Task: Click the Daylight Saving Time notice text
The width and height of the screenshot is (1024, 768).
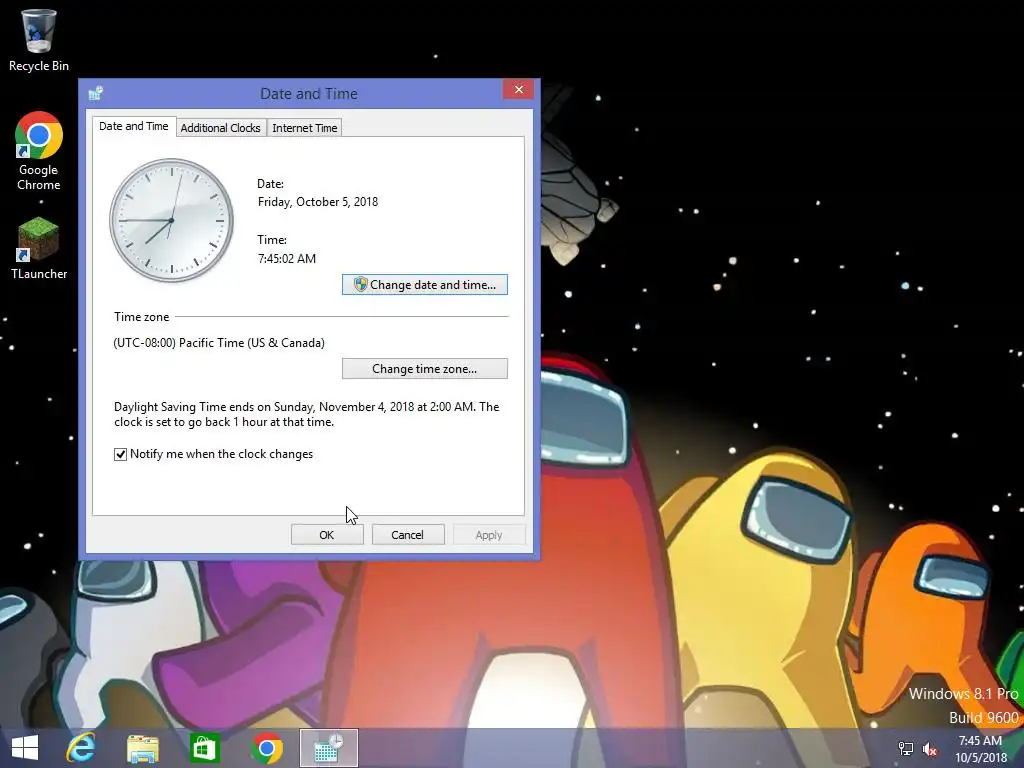Action: tap(306, 414)
